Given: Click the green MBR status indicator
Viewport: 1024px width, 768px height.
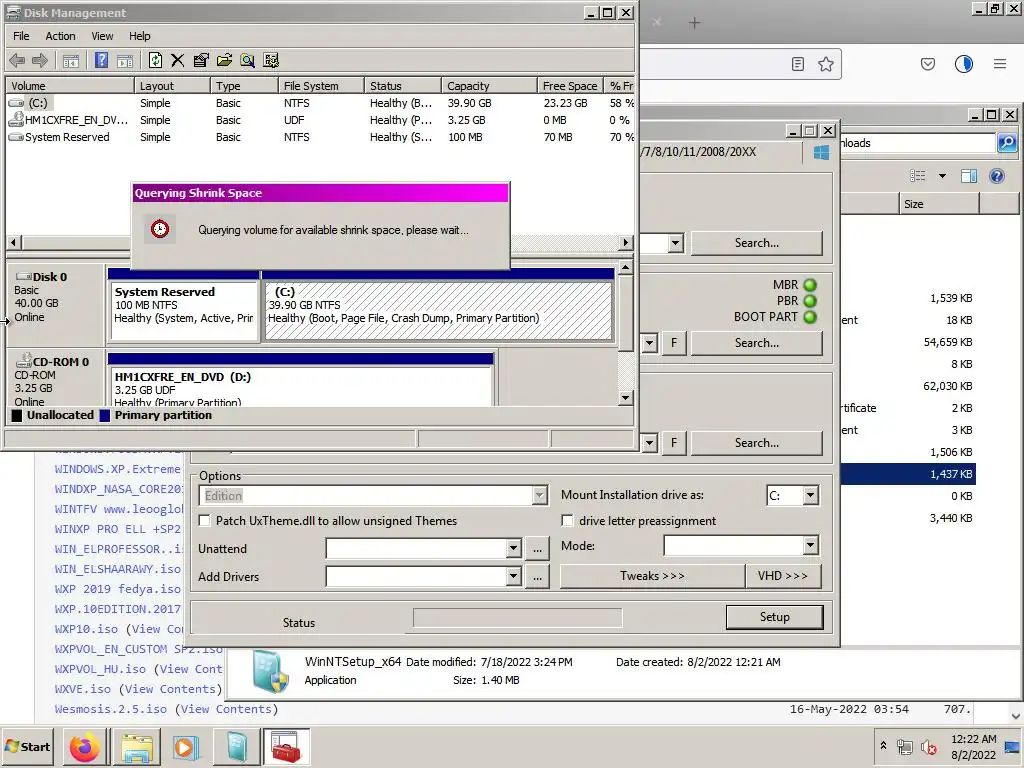Looking at the screenshot, I should pos(810,285).
